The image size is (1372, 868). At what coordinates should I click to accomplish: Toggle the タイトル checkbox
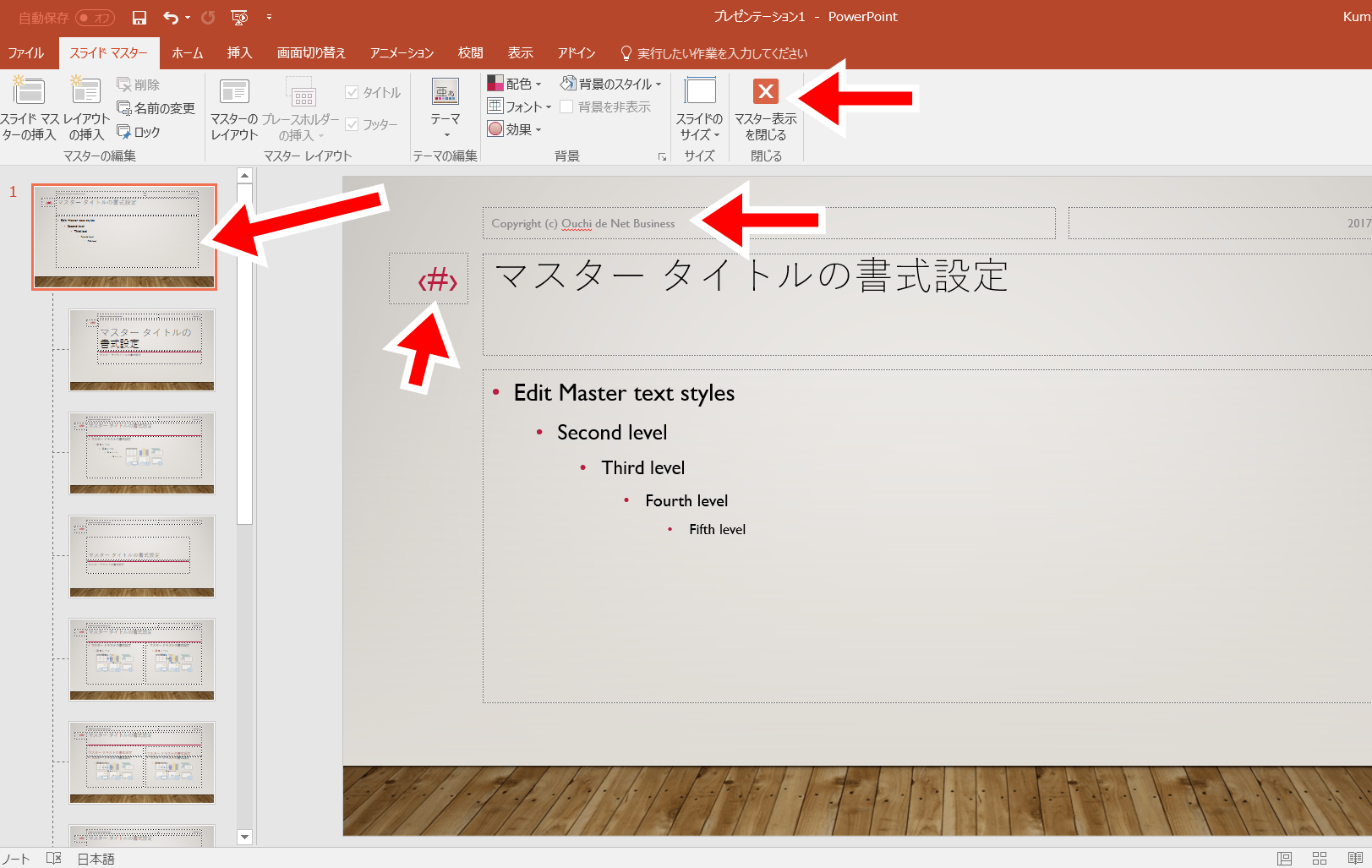tap(352, 92)
